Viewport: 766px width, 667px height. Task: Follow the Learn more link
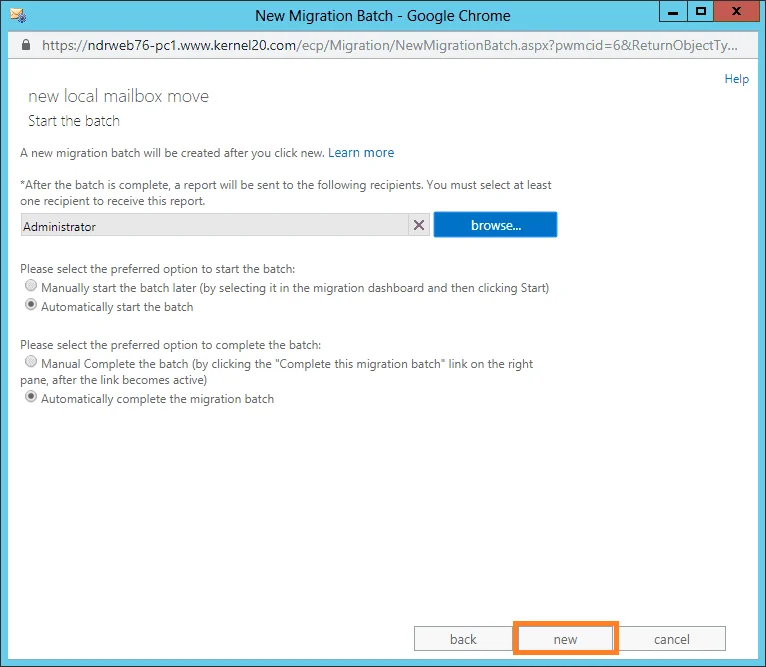[361, 153]
